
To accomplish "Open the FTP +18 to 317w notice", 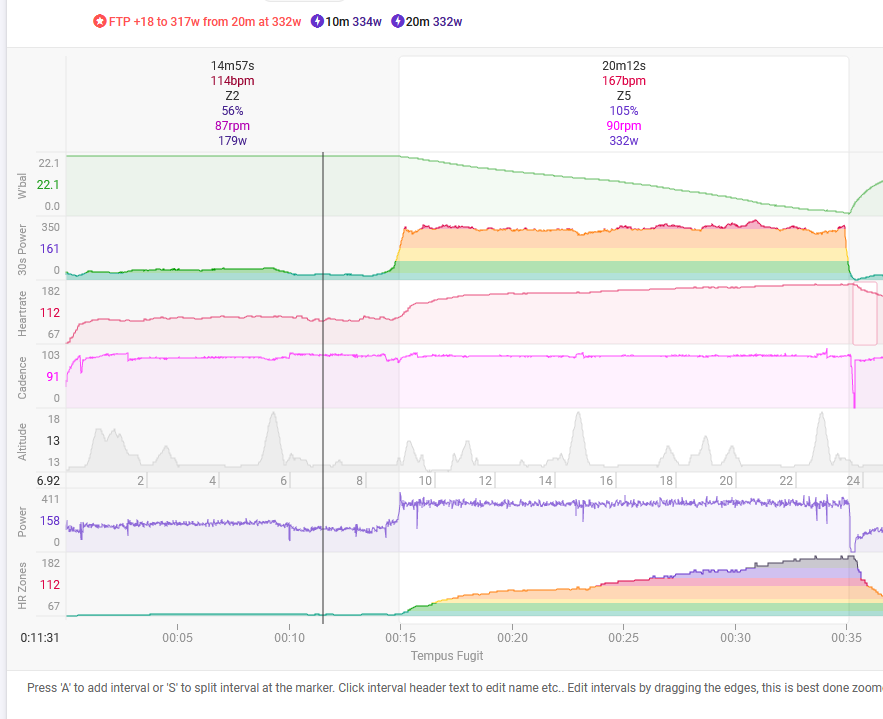I will 205,21.
